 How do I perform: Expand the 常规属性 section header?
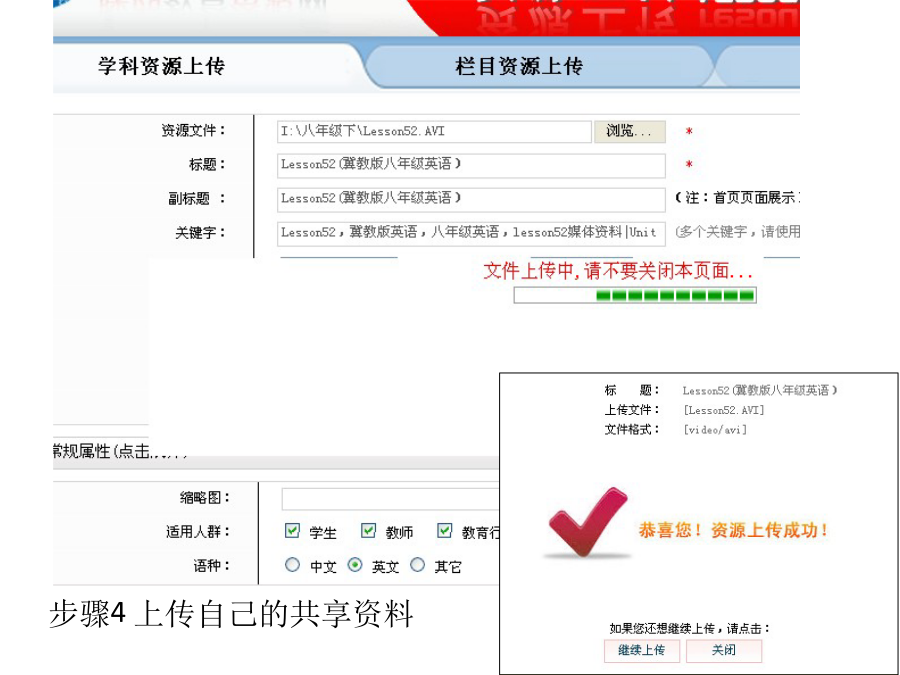pos(119,451)
